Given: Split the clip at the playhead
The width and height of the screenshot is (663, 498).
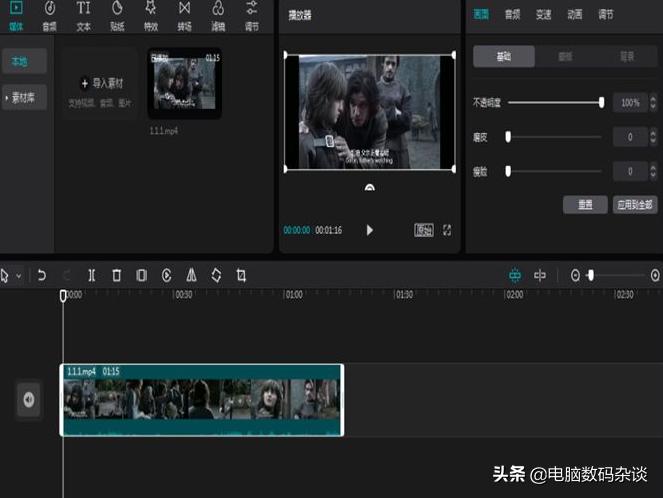Looking at the screenshot, I should pyautogui.click(x=91, y=276).
